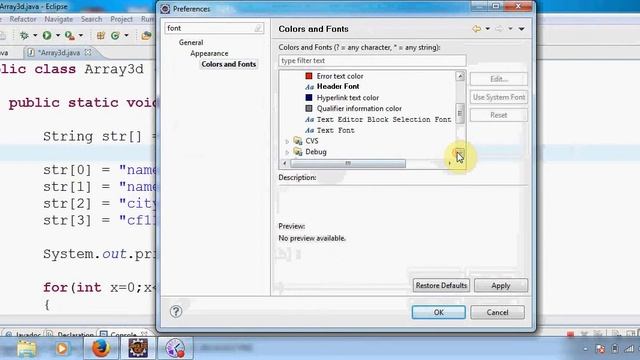This screenshot has width=640, height=360.
Task: Click the Debug bug icon in Eclipse toolbar
Action: point(24,36)
